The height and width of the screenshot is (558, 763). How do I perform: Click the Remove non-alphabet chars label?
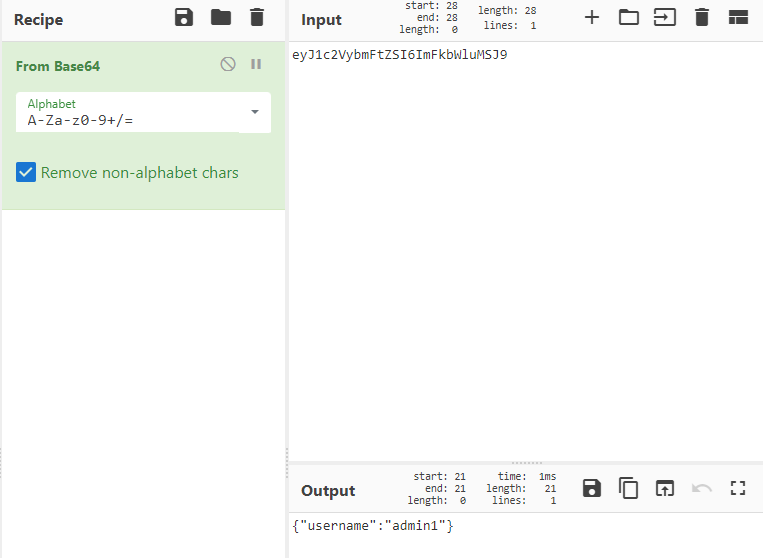point(140,173)
